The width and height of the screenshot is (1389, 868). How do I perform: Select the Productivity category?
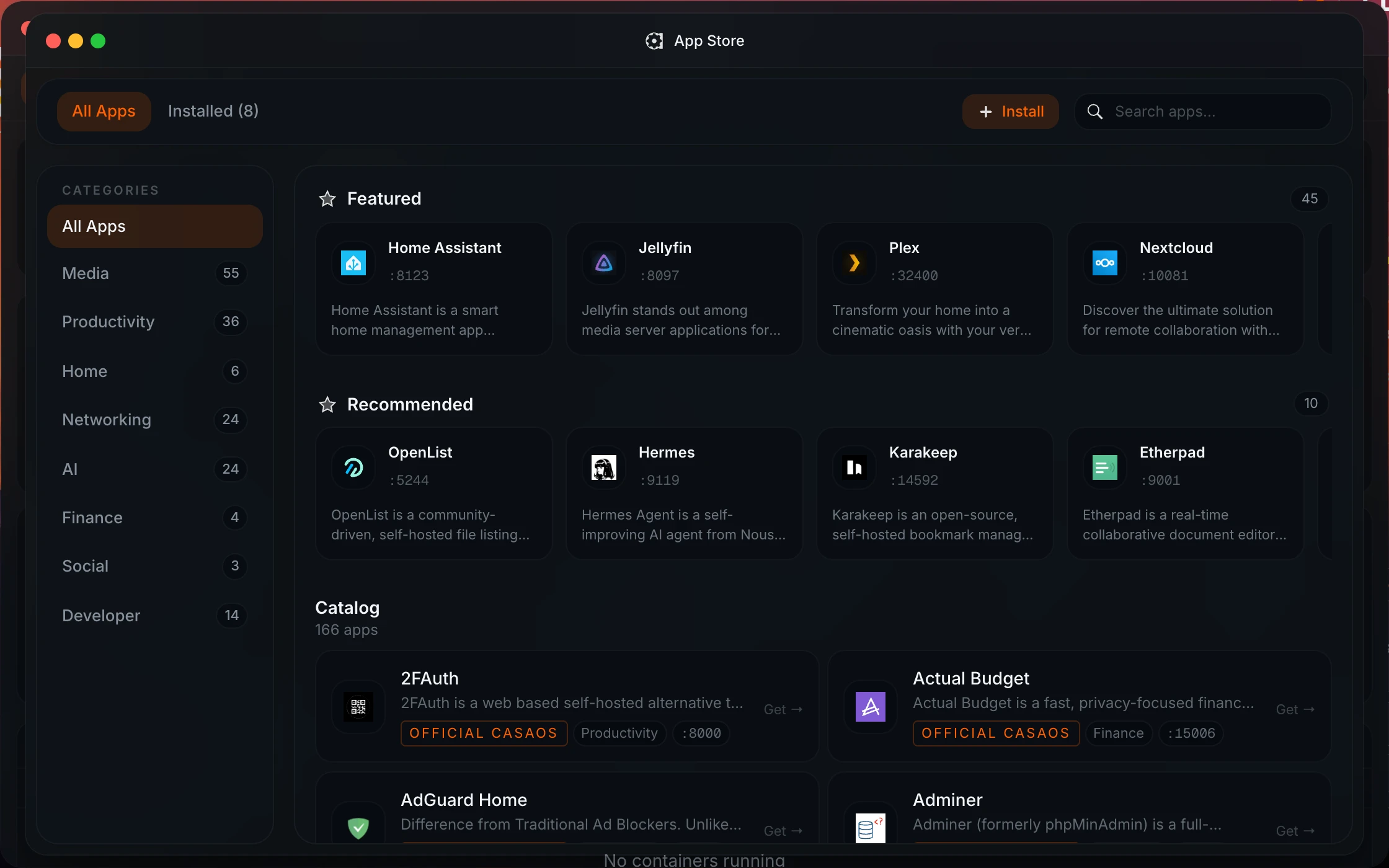[155, 322]
